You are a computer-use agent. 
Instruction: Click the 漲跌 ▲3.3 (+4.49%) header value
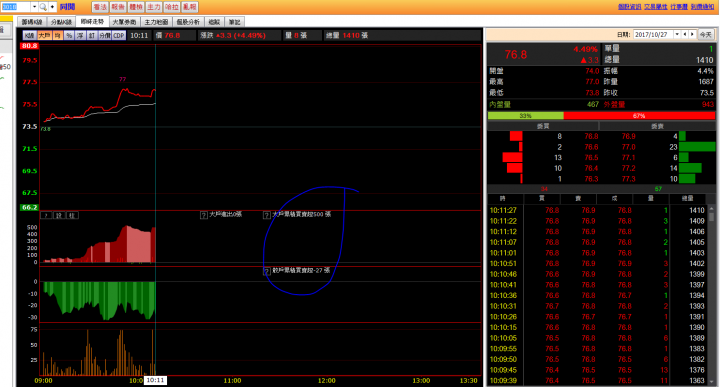[233, 35]
